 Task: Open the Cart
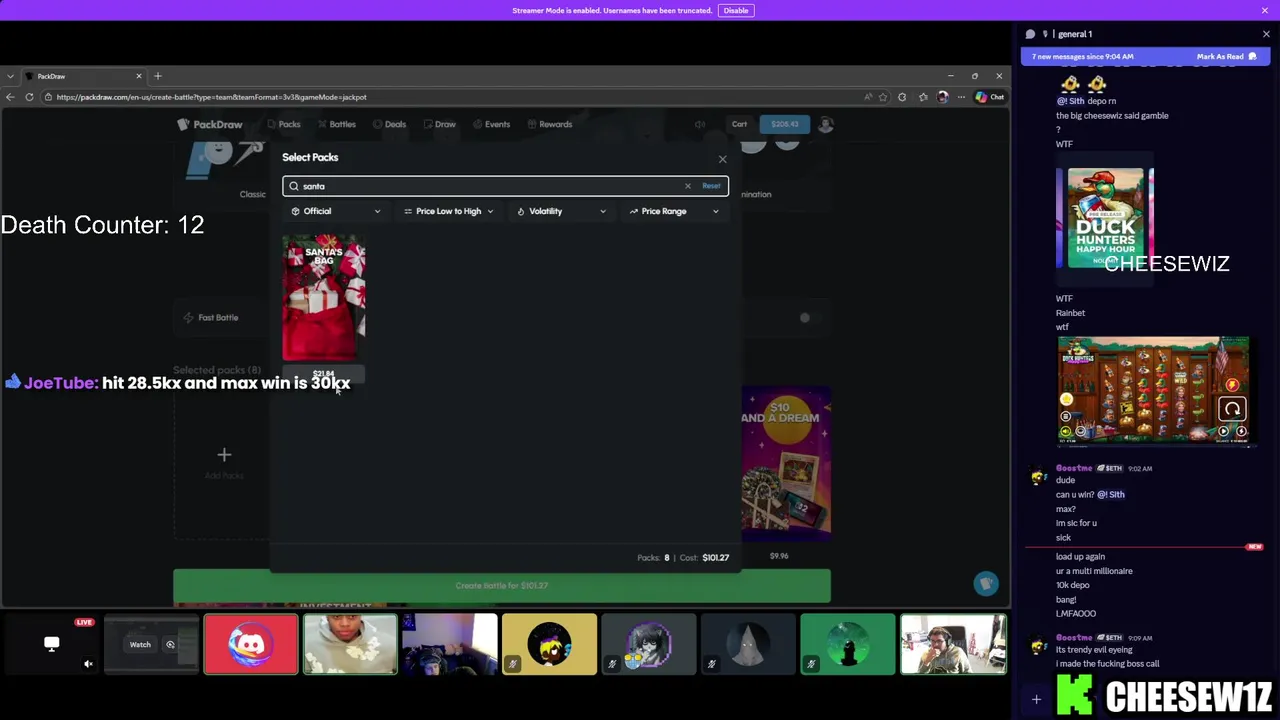(x=739, y=124)
